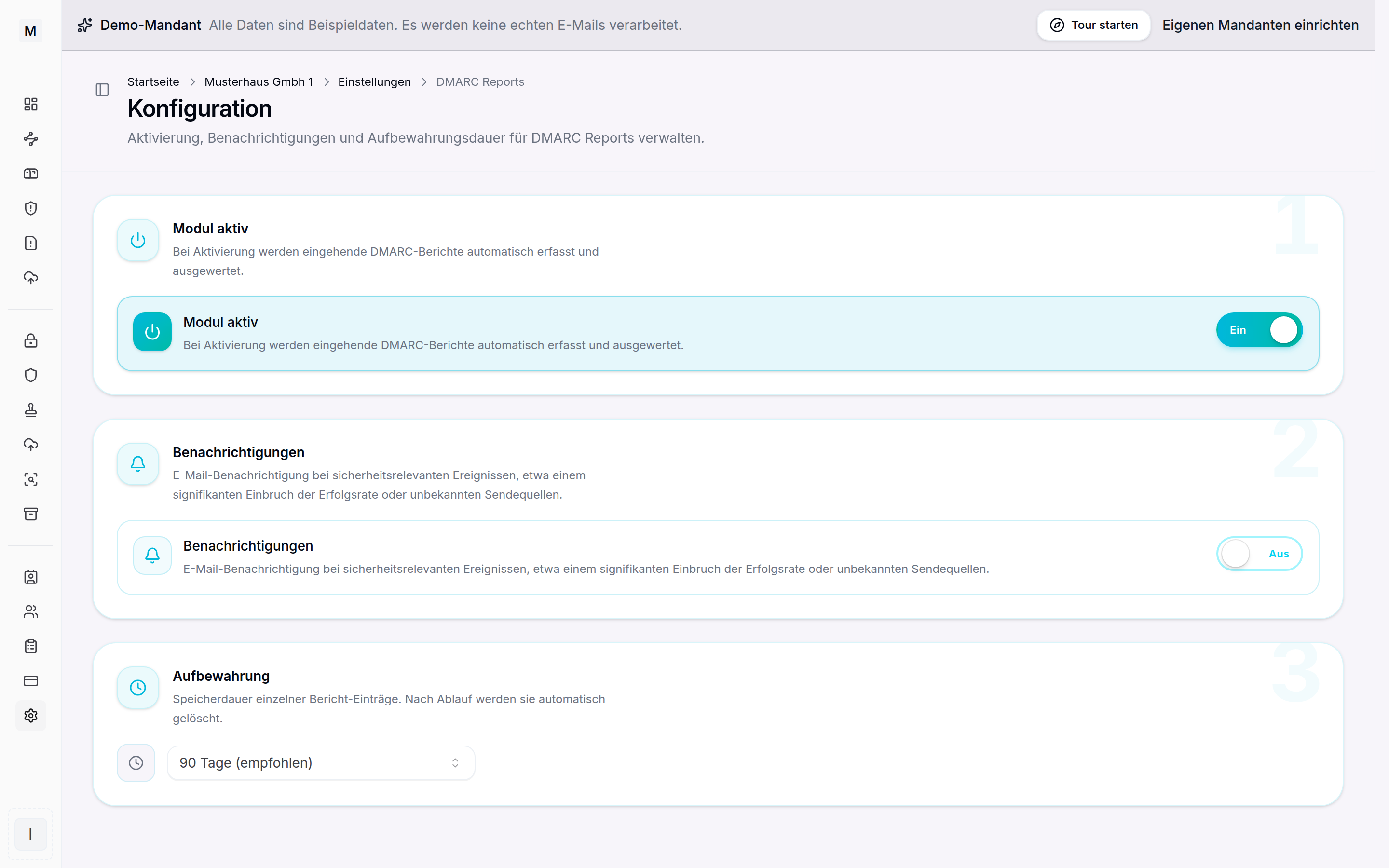
Task: Open the stamp icon in sidebar
Action: click(x=30, y=410)
